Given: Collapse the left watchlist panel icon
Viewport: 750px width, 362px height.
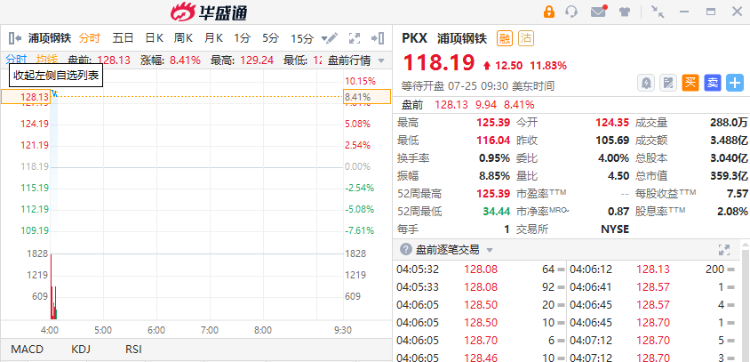Looking at the screenshot, I should [15, 38].
